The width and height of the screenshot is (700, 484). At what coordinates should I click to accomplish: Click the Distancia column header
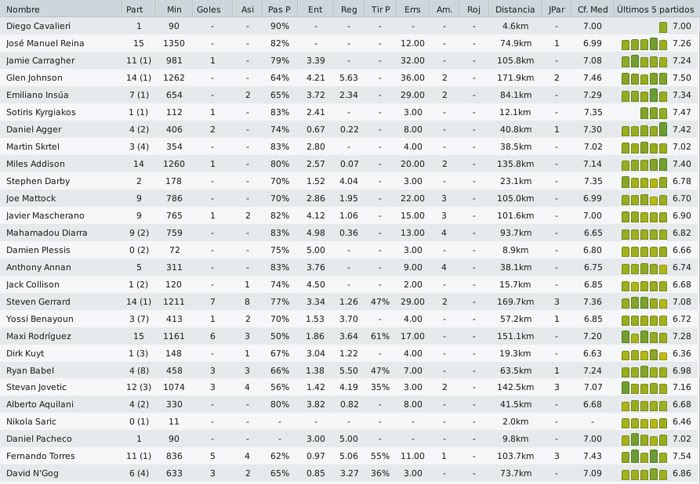tap(515, 9)
